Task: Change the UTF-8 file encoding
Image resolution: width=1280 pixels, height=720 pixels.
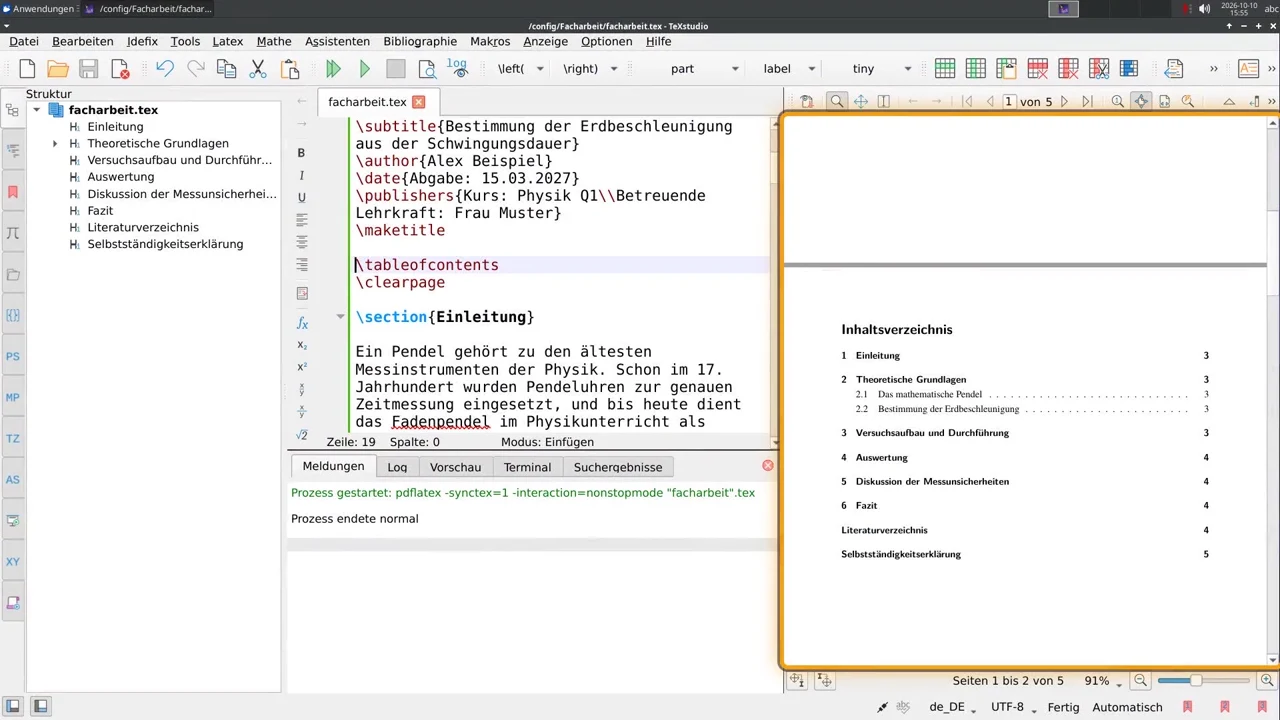Action: click(x=1013, y=707)
